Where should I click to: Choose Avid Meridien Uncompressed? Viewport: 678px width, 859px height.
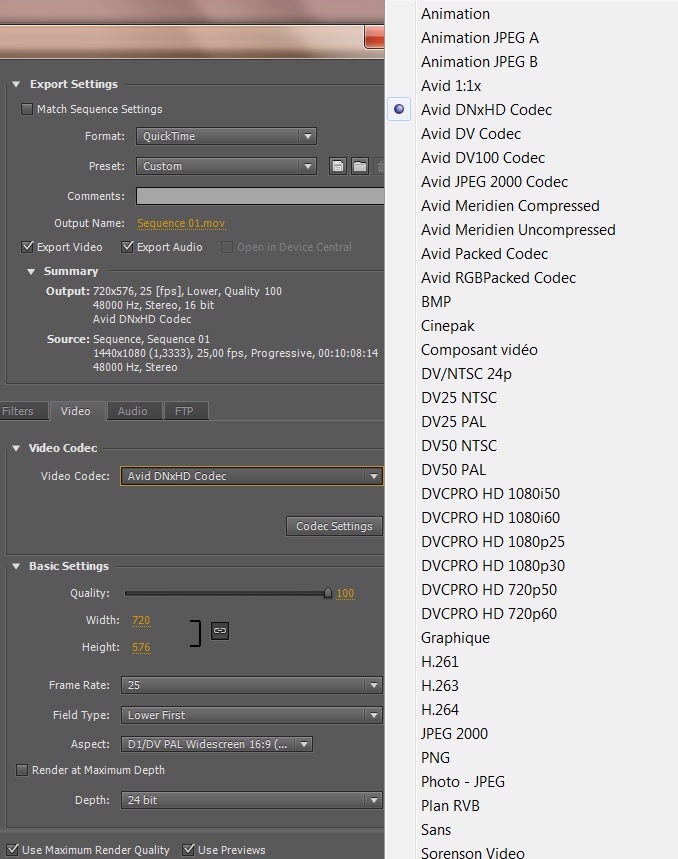pos(518,230)
